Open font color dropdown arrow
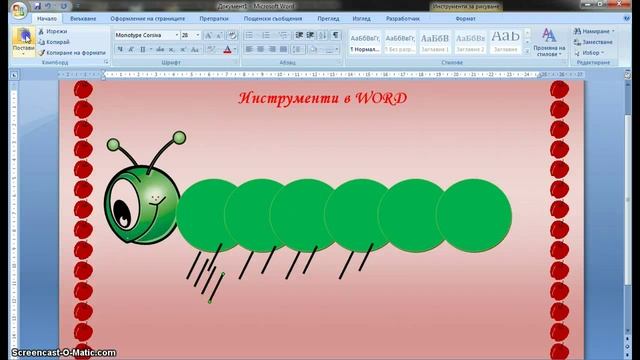Viewport: 640px width, 360px height. click(x=235, y=49)
